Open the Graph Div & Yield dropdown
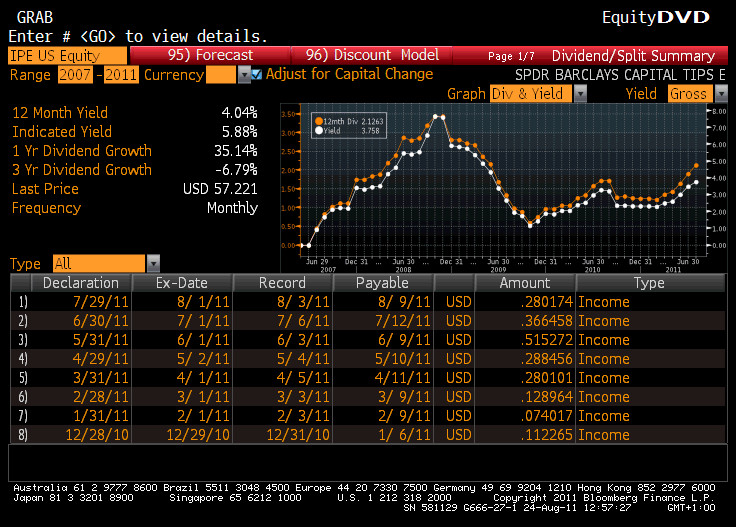736x527 pixels. [x=530, y=94]
